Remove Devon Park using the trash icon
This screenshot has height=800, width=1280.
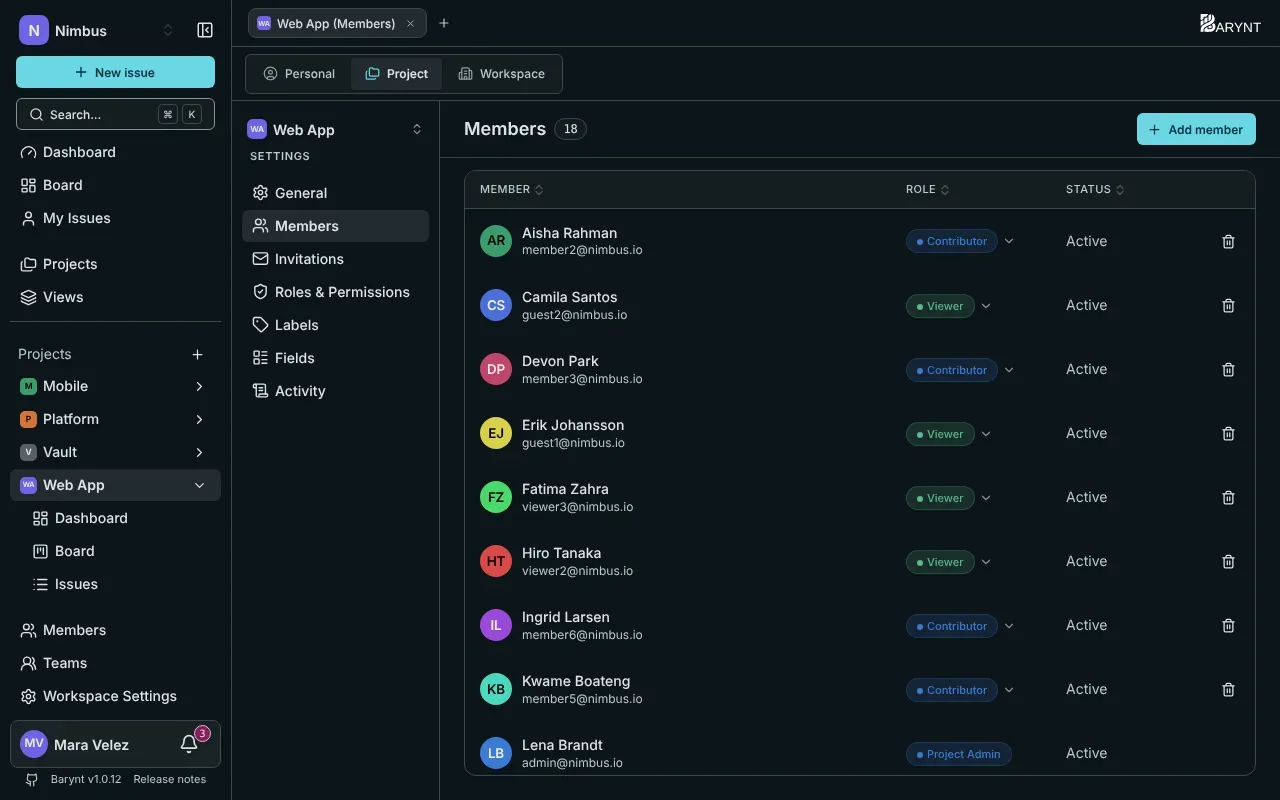(x=1229, y=369)
